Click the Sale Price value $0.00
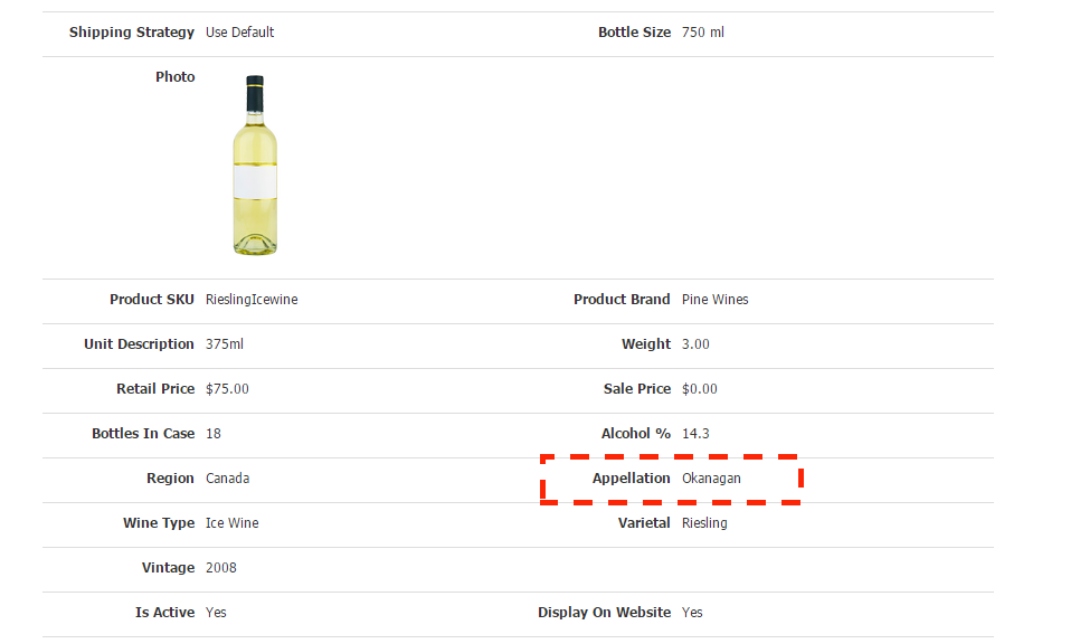1080x640 pixels. click(699, 388)
